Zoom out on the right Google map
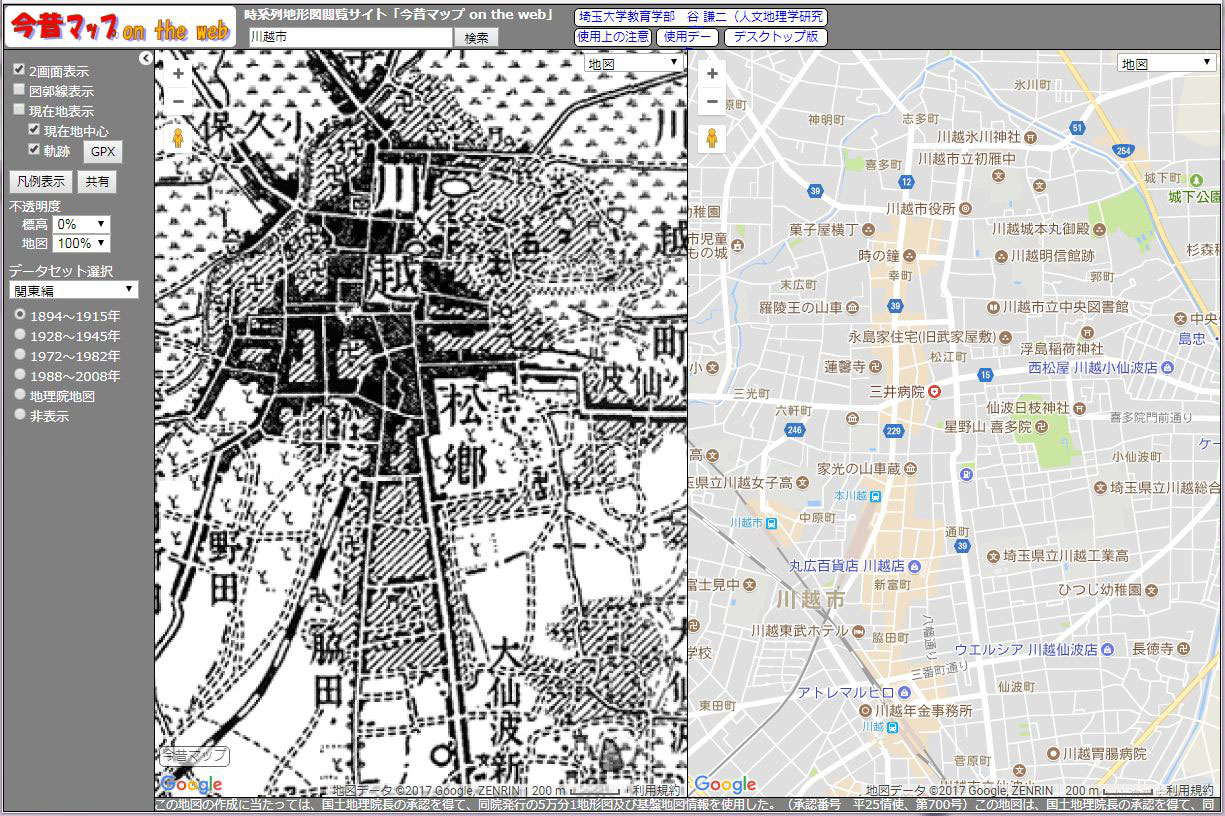The image size is (1225, 816). click(712, 101)
